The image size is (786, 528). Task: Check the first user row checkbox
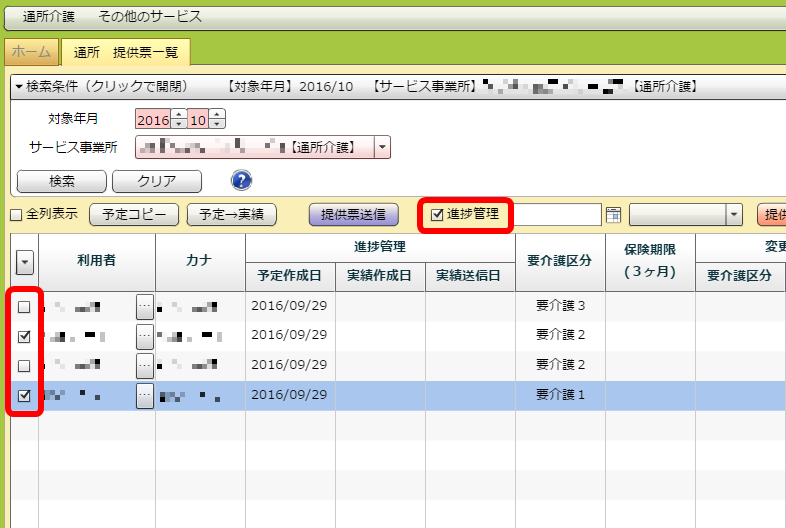(x=24, y=307)
